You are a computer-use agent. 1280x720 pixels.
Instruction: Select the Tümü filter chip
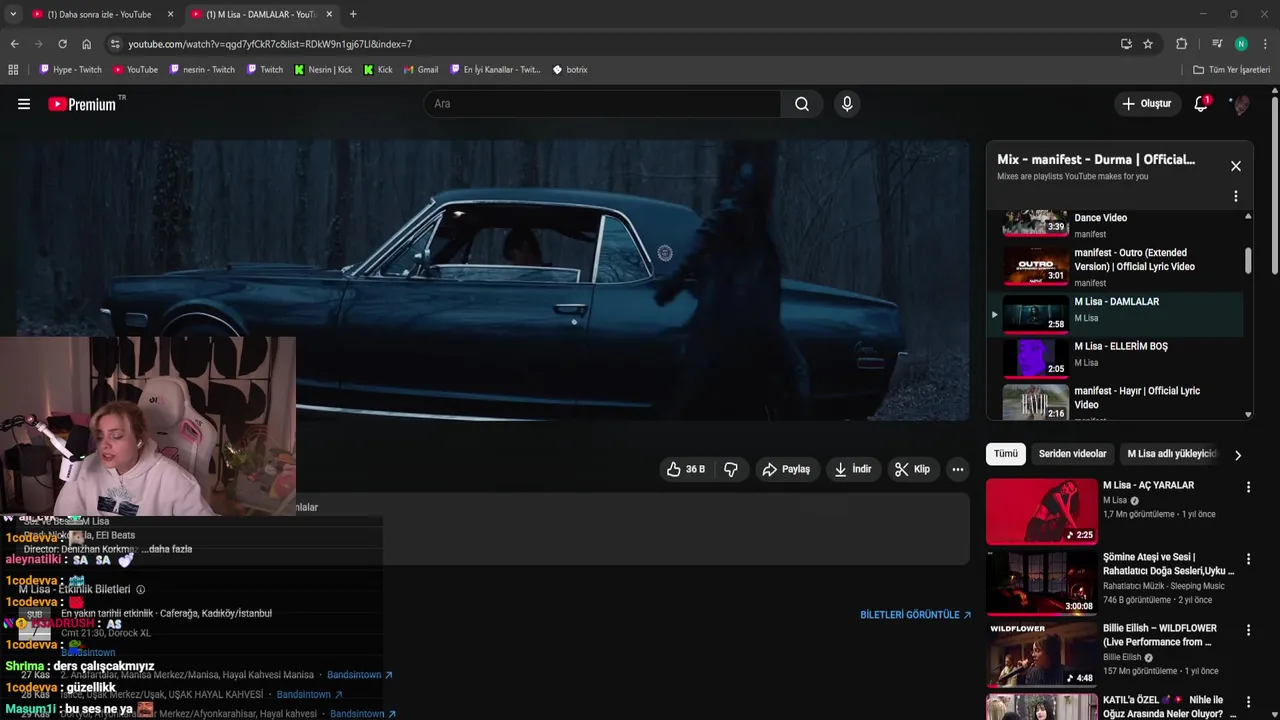point(1006,454)
